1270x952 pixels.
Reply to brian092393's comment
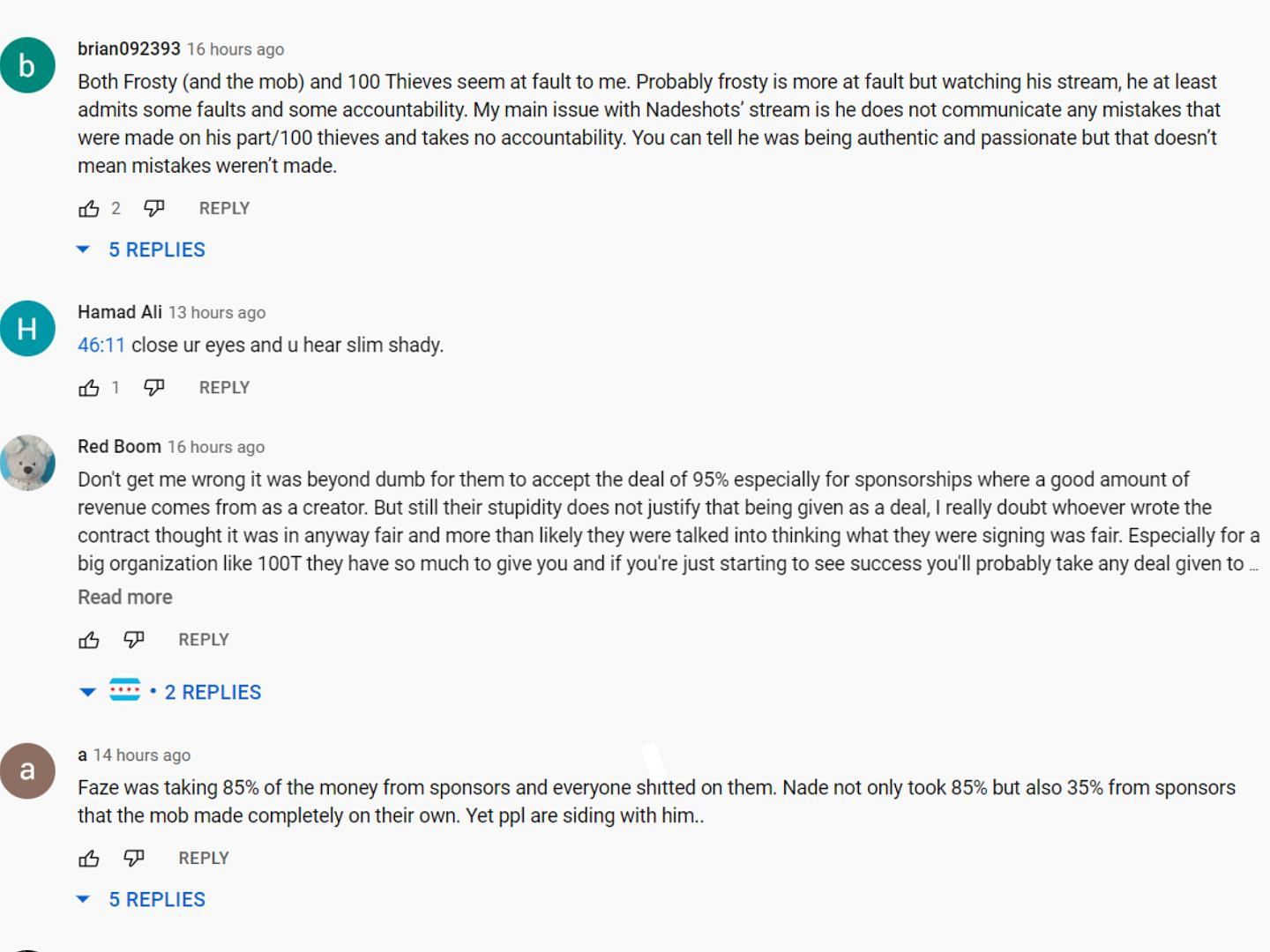point(224,209)
